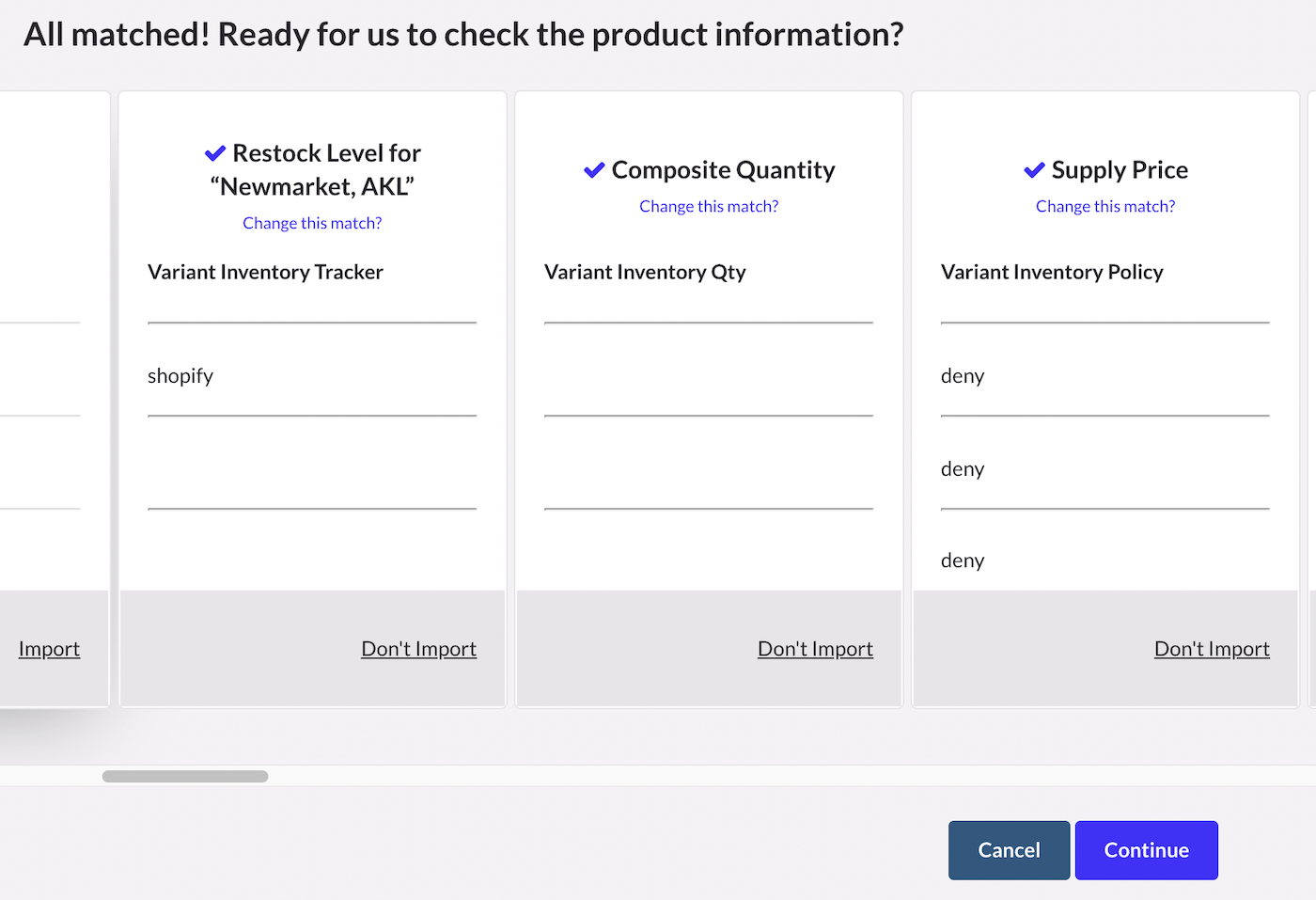
Task: Choose Don't Import for Variant Inventory Policy
Action: 1212,649
